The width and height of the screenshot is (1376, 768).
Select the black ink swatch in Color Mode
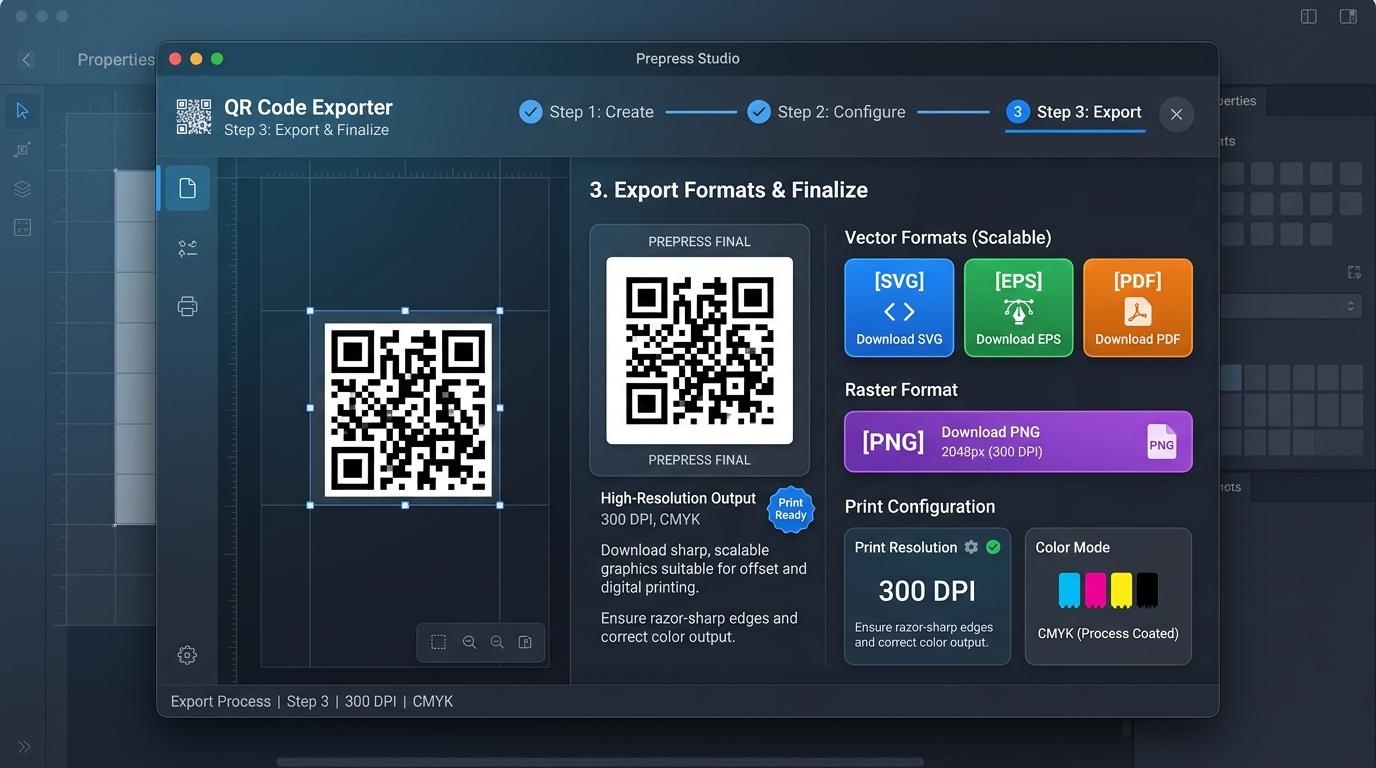click(1147, 590)
